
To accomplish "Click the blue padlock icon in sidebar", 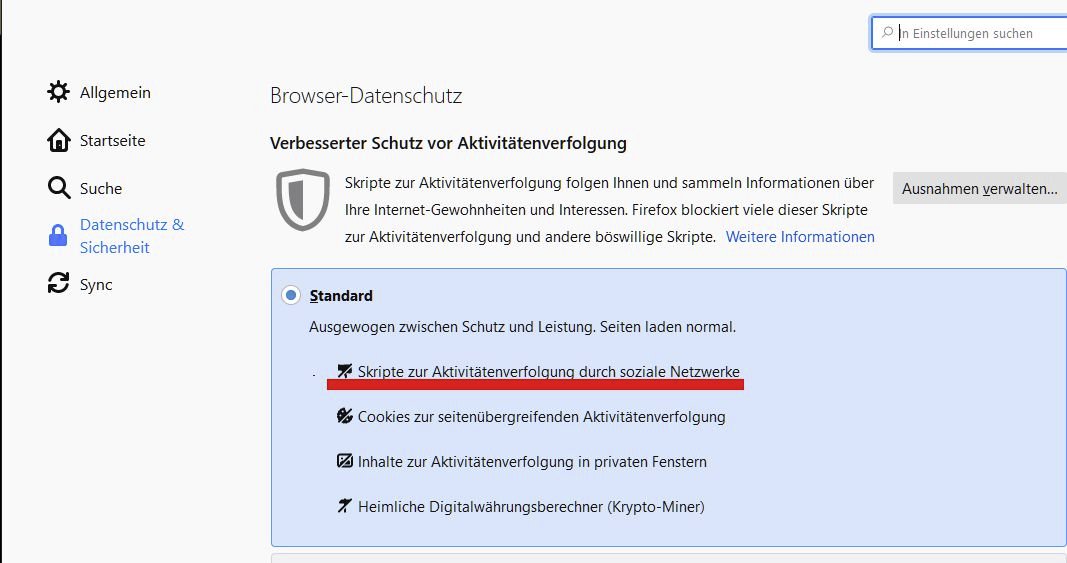I will 58,236.
